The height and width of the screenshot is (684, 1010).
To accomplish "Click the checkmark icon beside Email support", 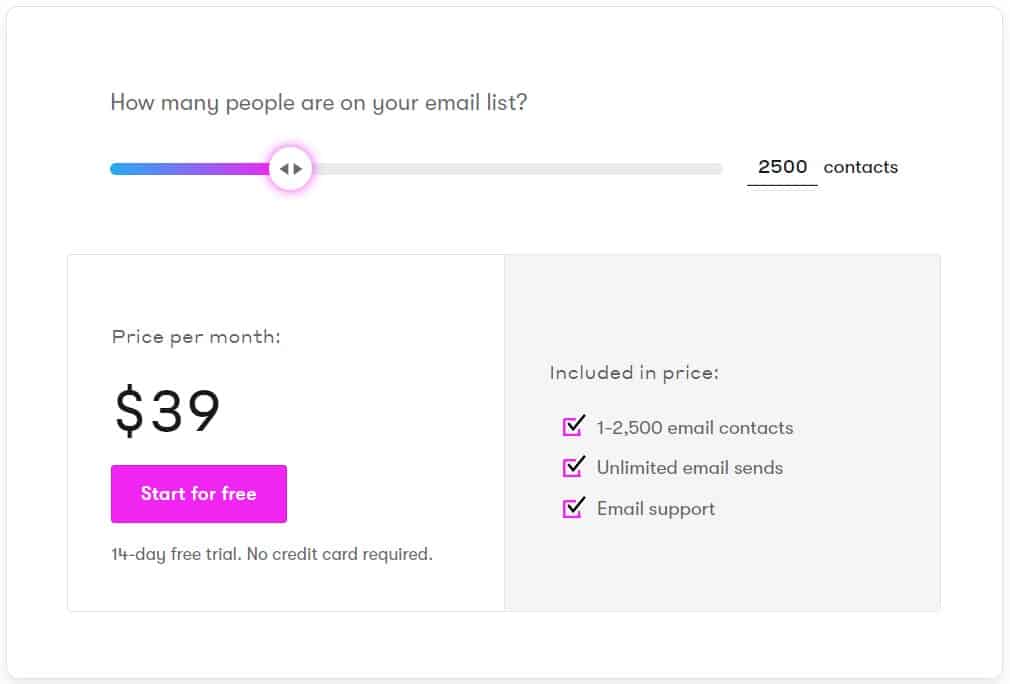I will 573,509.
